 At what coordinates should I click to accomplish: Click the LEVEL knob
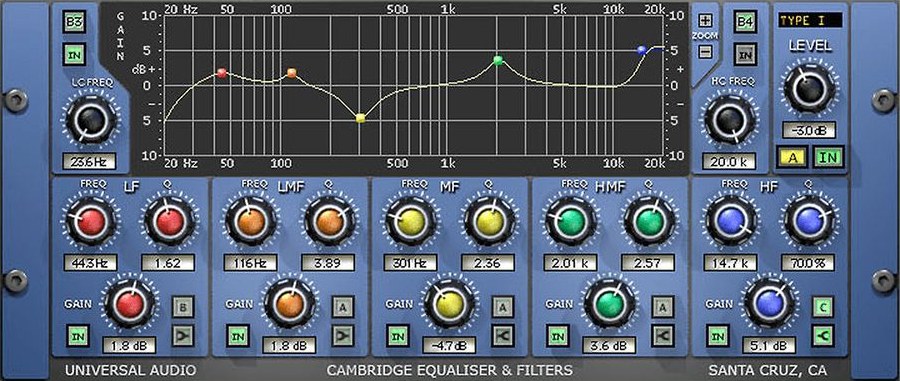click(x=809, y=87)
